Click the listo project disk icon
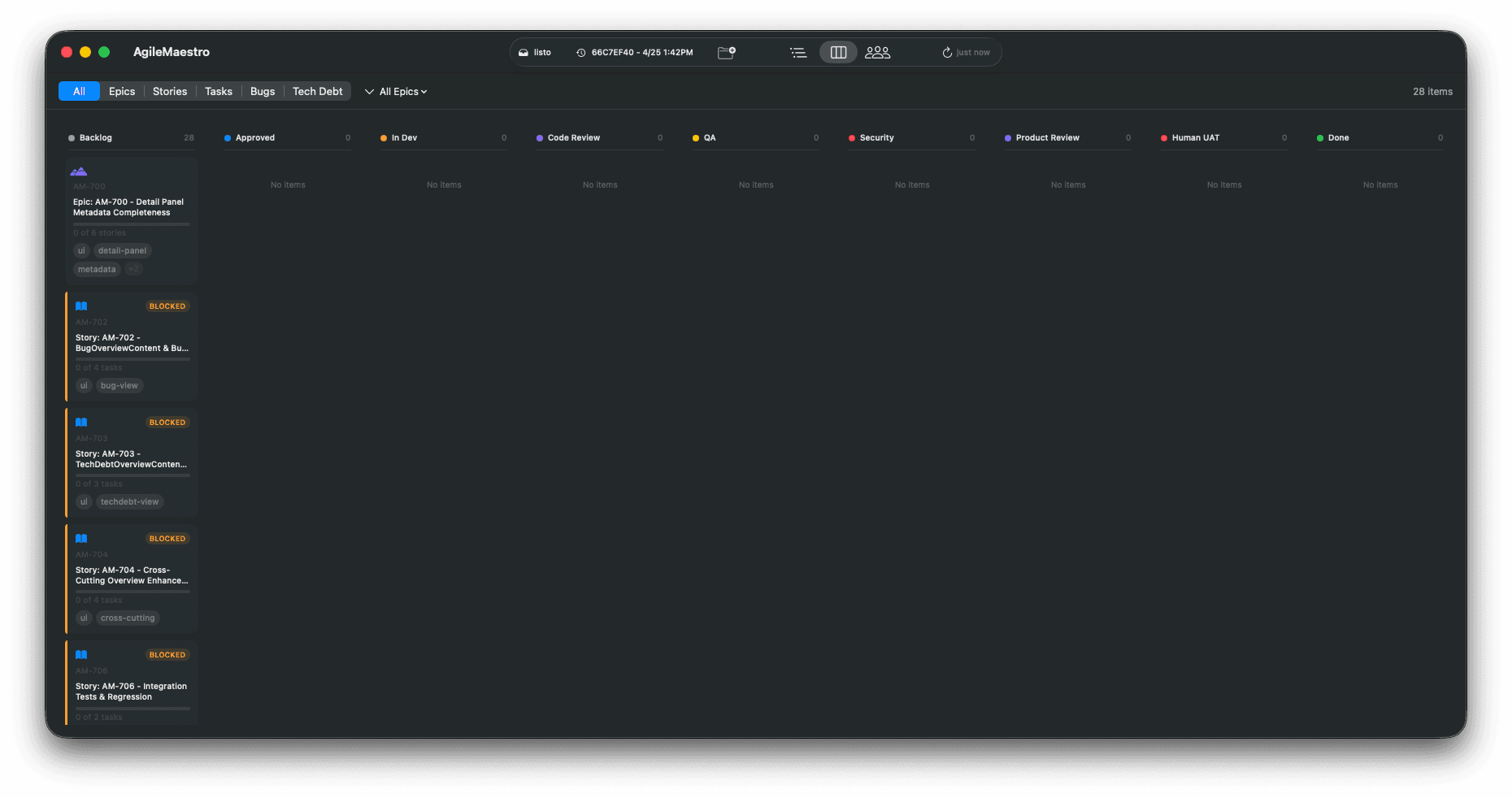Screen dimensions: 1512x798 click(x=524, y=53)
